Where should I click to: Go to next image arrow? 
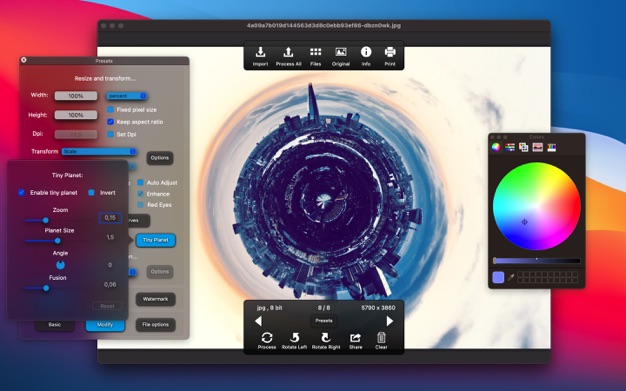pyautogui.click(x=390, y=321)
